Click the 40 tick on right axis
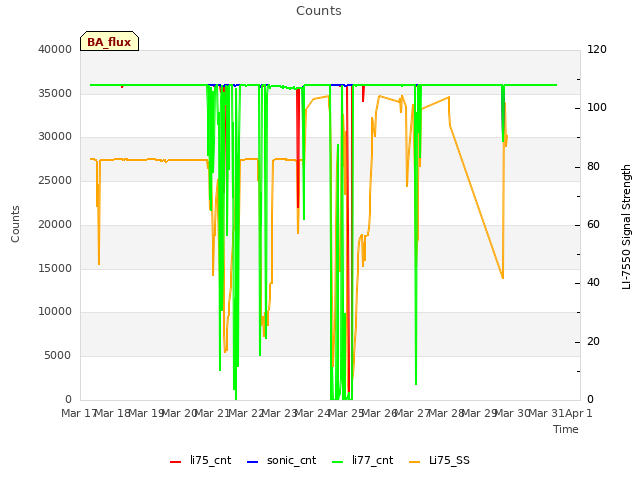The width and height of the screenshot is (640, 480). pos(593,282)
